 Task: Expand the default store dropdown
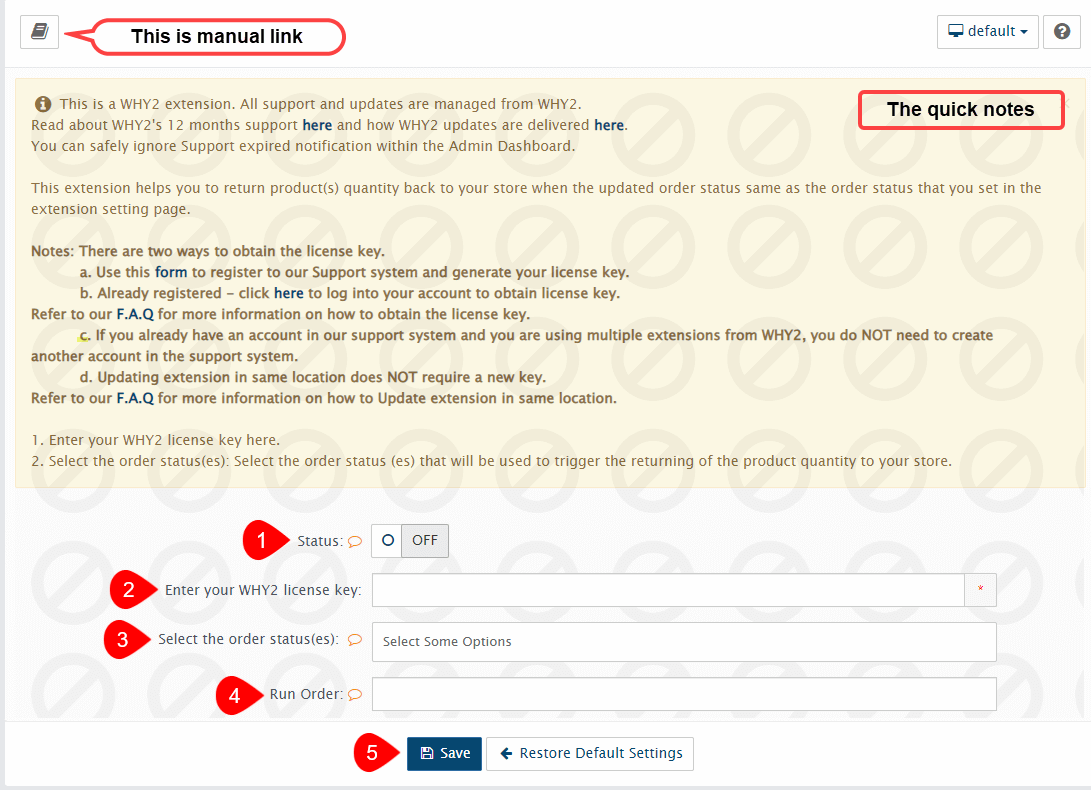[987, 32]
